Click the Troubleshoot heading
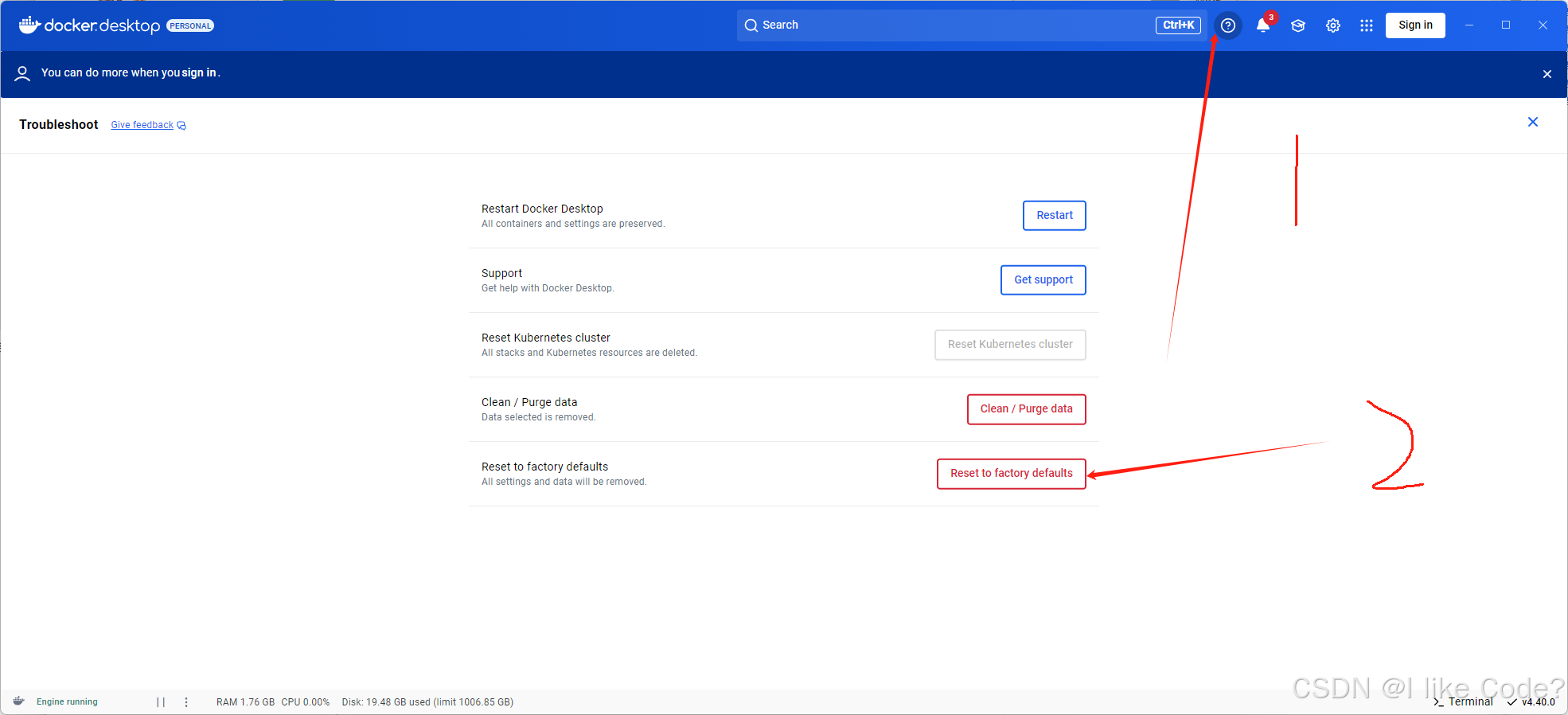The width and height of the screenshot is (1568, 715). [59, 125]
